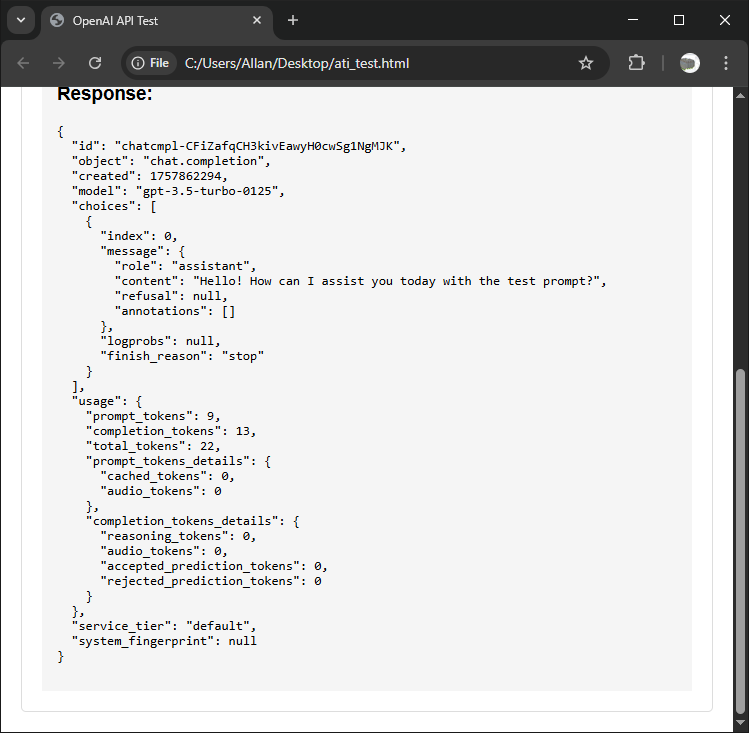Viewport: 749px width, 733px height.
Task: Click the "service_tier": "default" line
Action: pos(164,626)
